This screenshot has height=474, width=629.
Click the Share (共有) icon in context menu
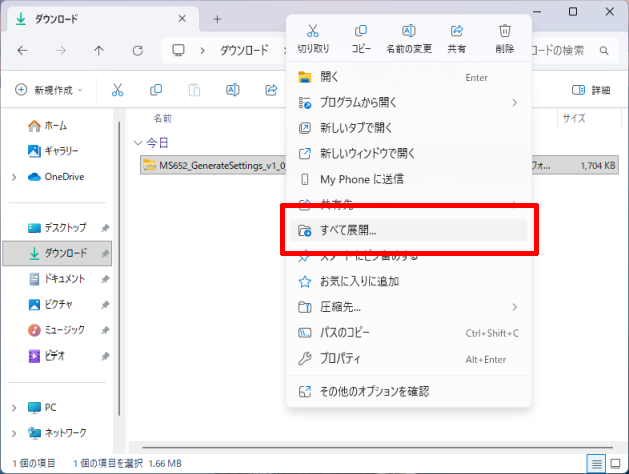click(x=456, y=32)
